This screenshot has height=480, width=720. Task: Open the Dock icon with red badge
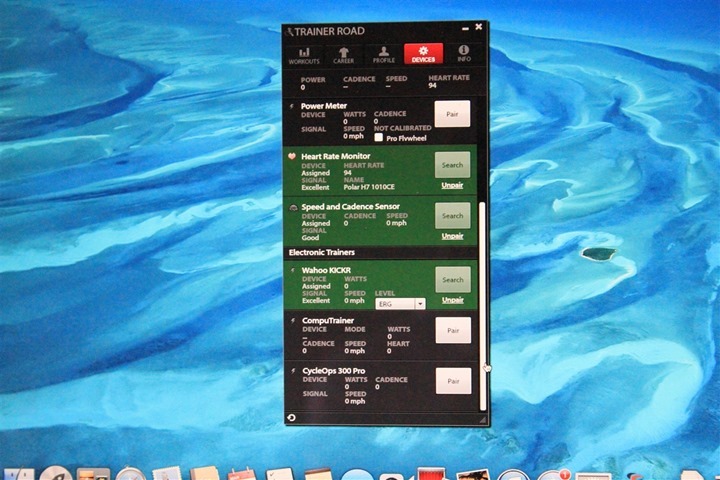[553, 474]
